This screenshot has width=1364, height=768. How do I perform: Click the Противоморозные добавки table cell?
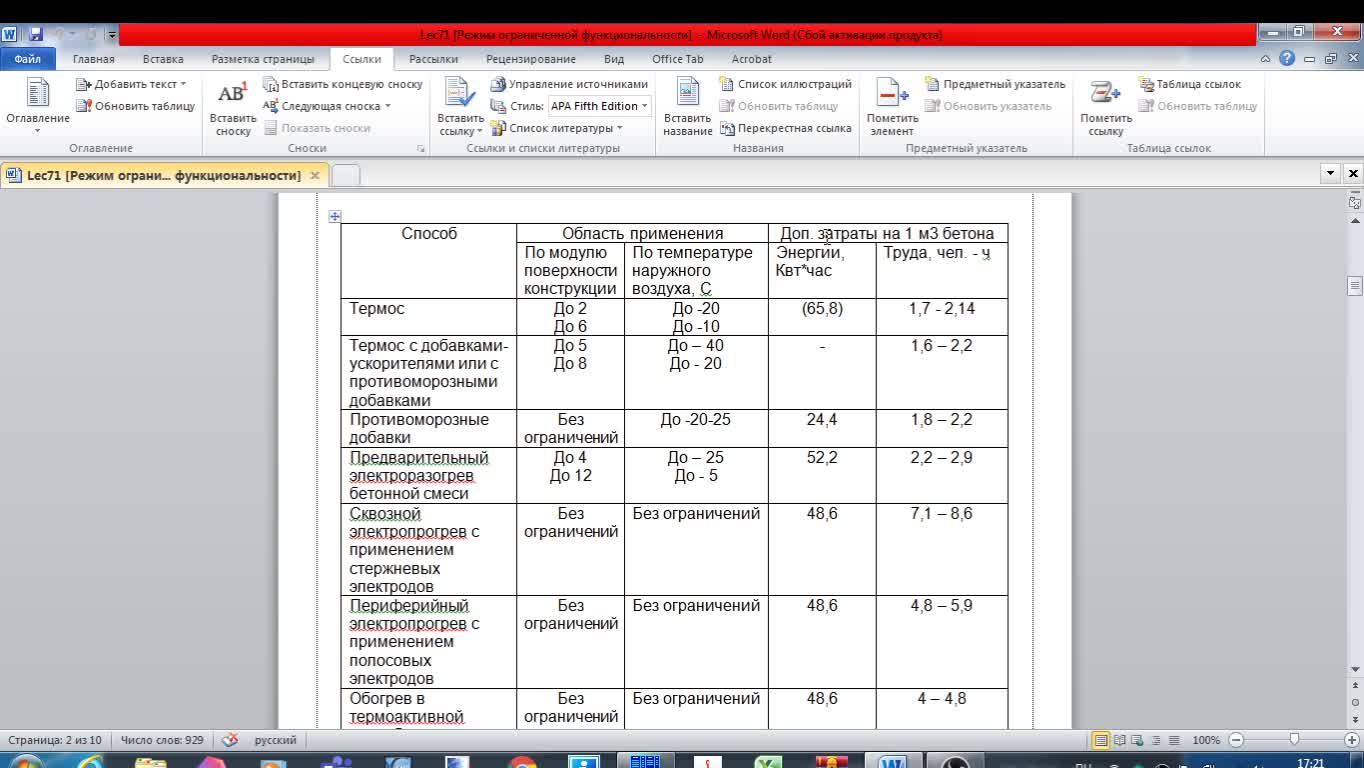429,428
